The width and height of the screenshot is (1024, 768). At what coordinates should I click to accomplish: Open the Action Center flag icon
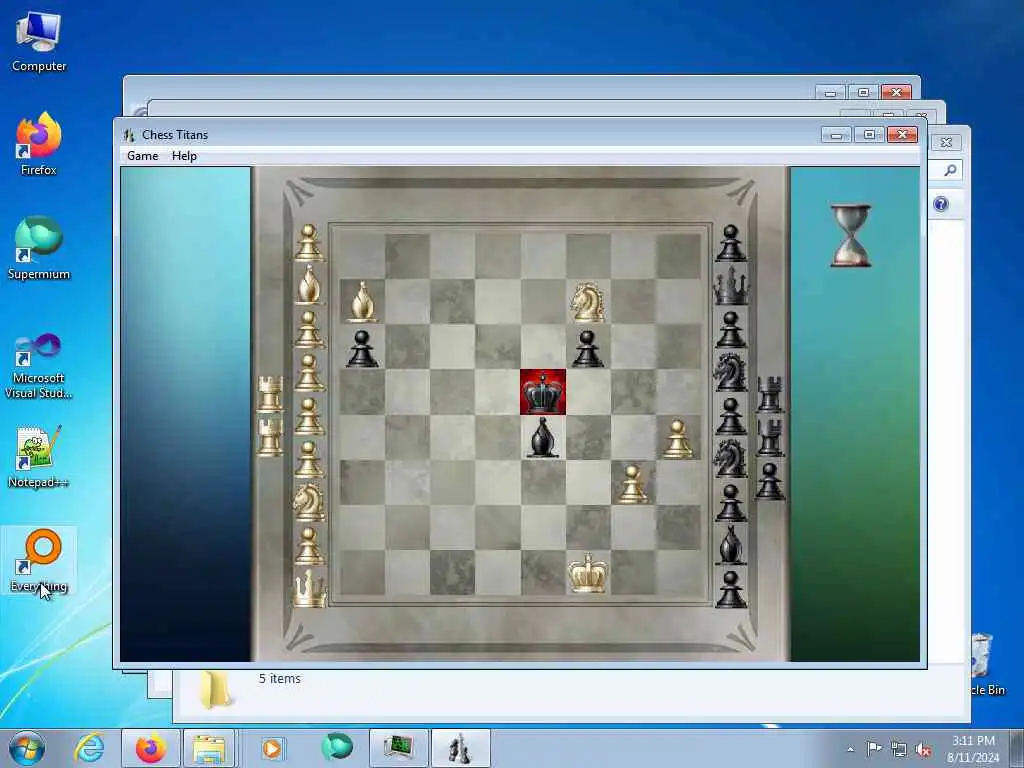pos(874,749)
